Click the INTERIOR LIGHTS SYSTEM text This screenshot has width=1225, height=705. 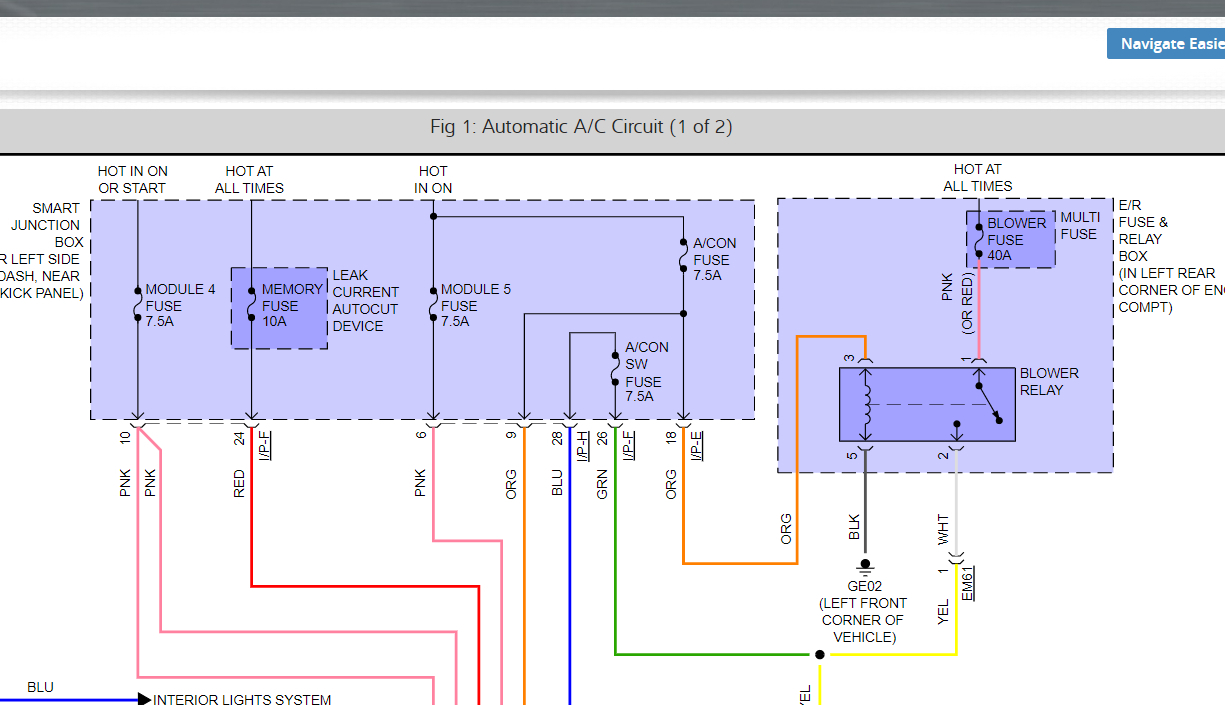click(x=242, y=700)
